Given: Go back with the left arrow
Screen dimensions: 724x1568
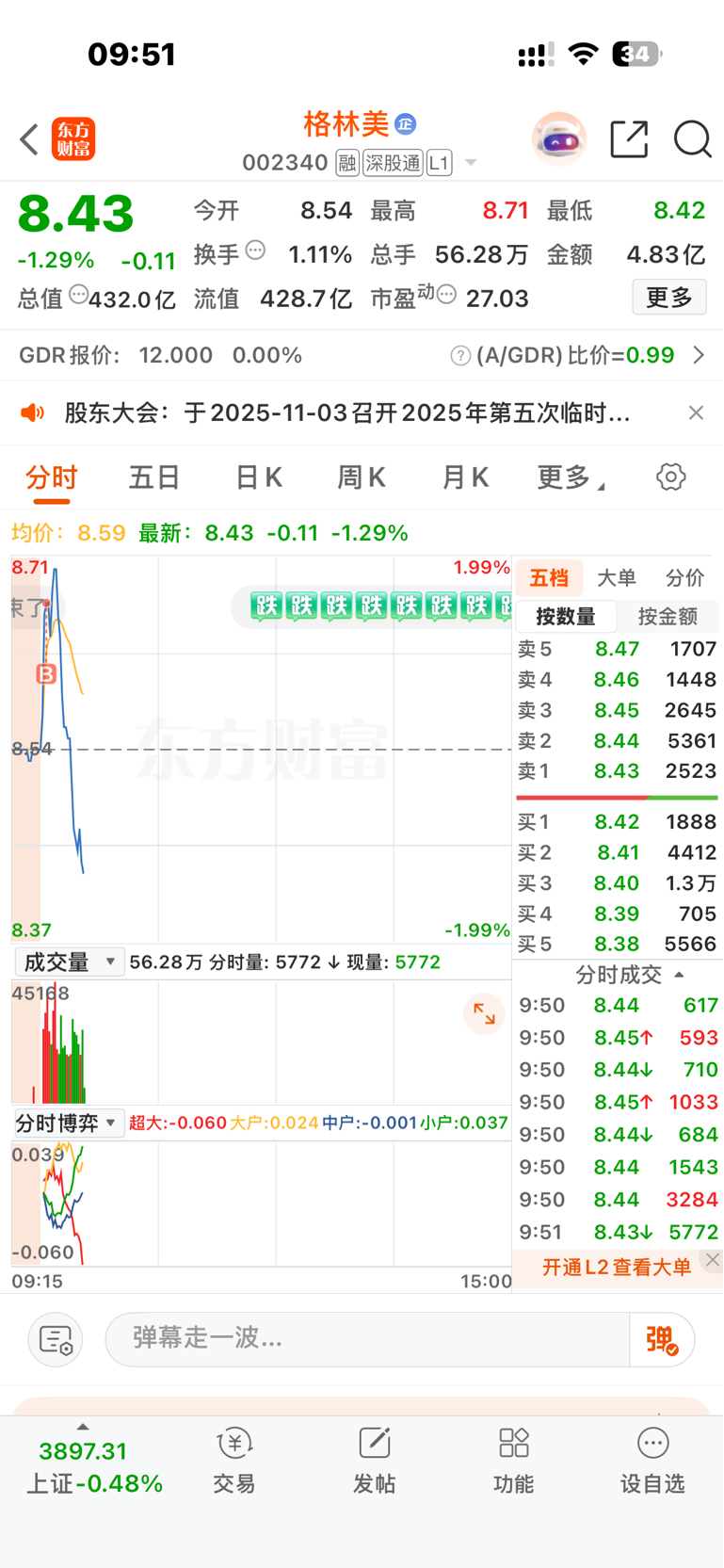Looking at the screenshot, I should 29,139.
